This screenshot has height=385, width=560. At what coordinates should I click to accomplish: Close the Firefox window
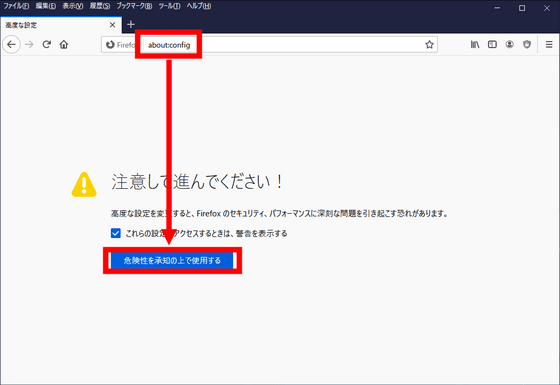547,8
